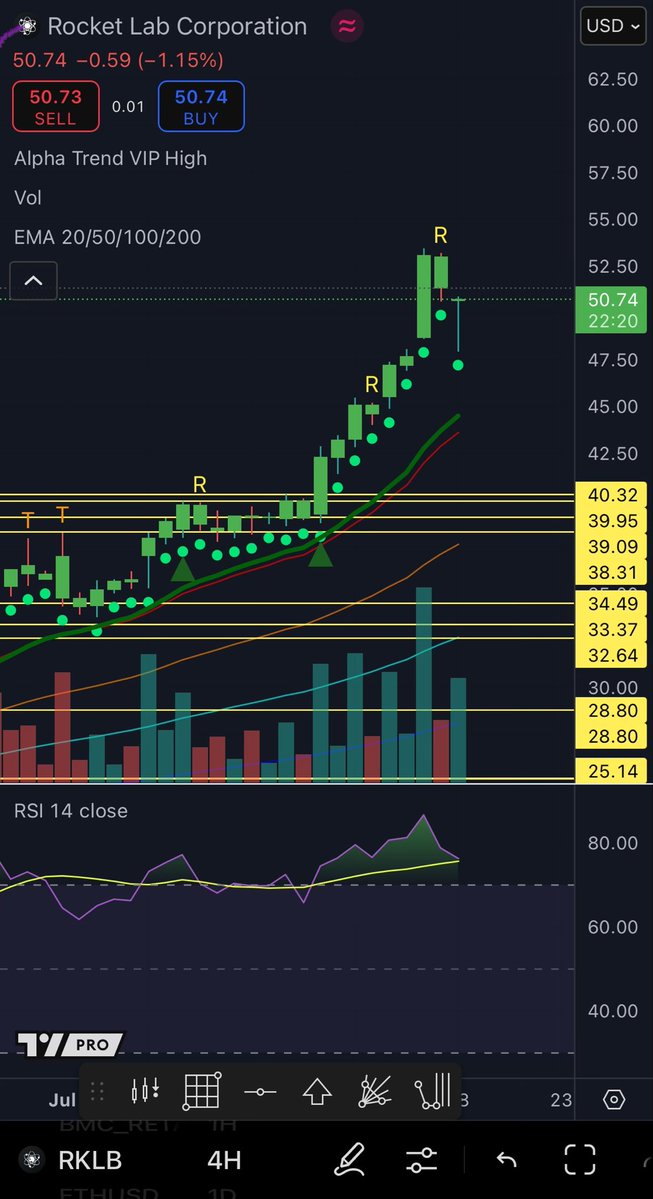Tap the pink wavy approximation badge
Image resolution: width=653 pixels, height=1199 pixels.
point(346,27)
